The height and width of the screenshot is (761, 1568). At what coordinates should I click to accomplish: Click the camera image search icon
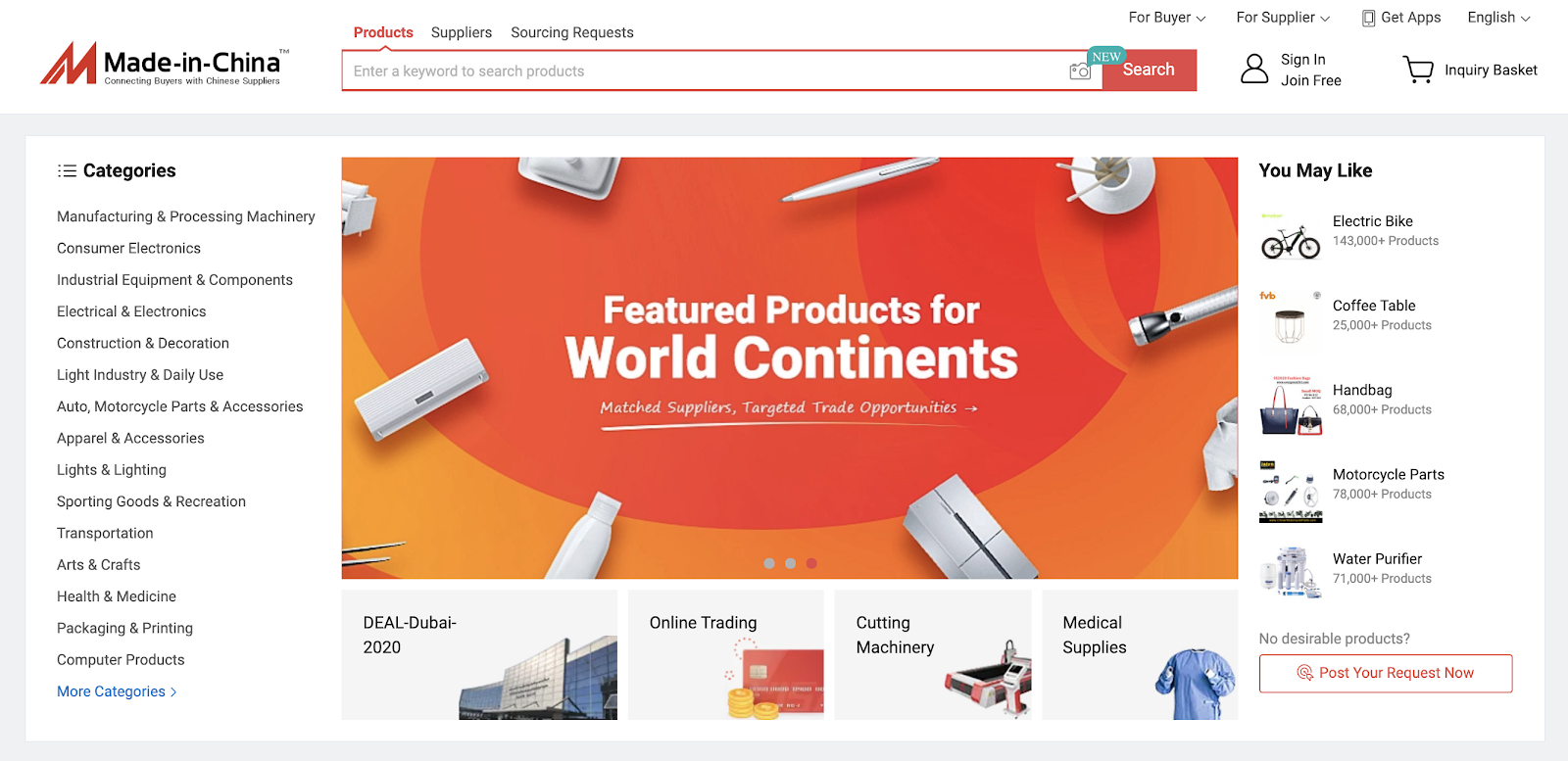tap(1080, 71)
